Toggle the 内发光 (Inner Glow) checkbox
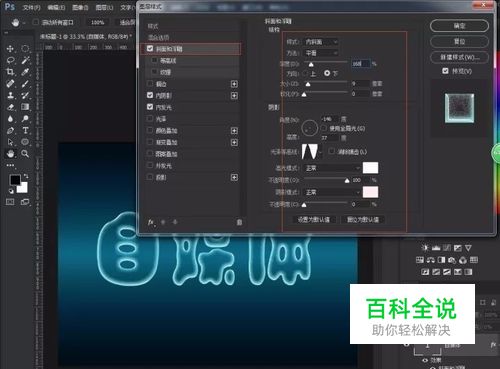Screen dimensions: 500x369 150,107
